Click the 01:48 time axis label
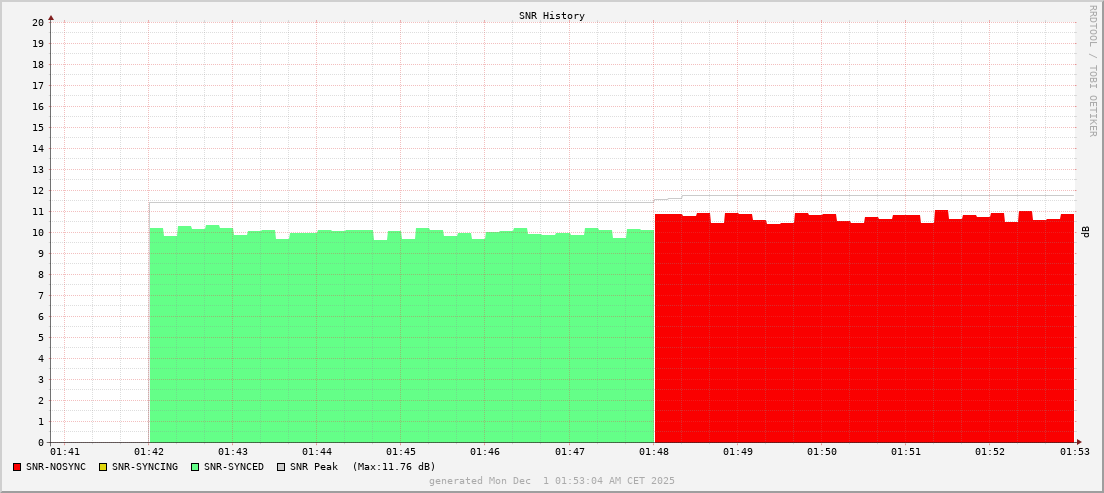 [653, 453]
